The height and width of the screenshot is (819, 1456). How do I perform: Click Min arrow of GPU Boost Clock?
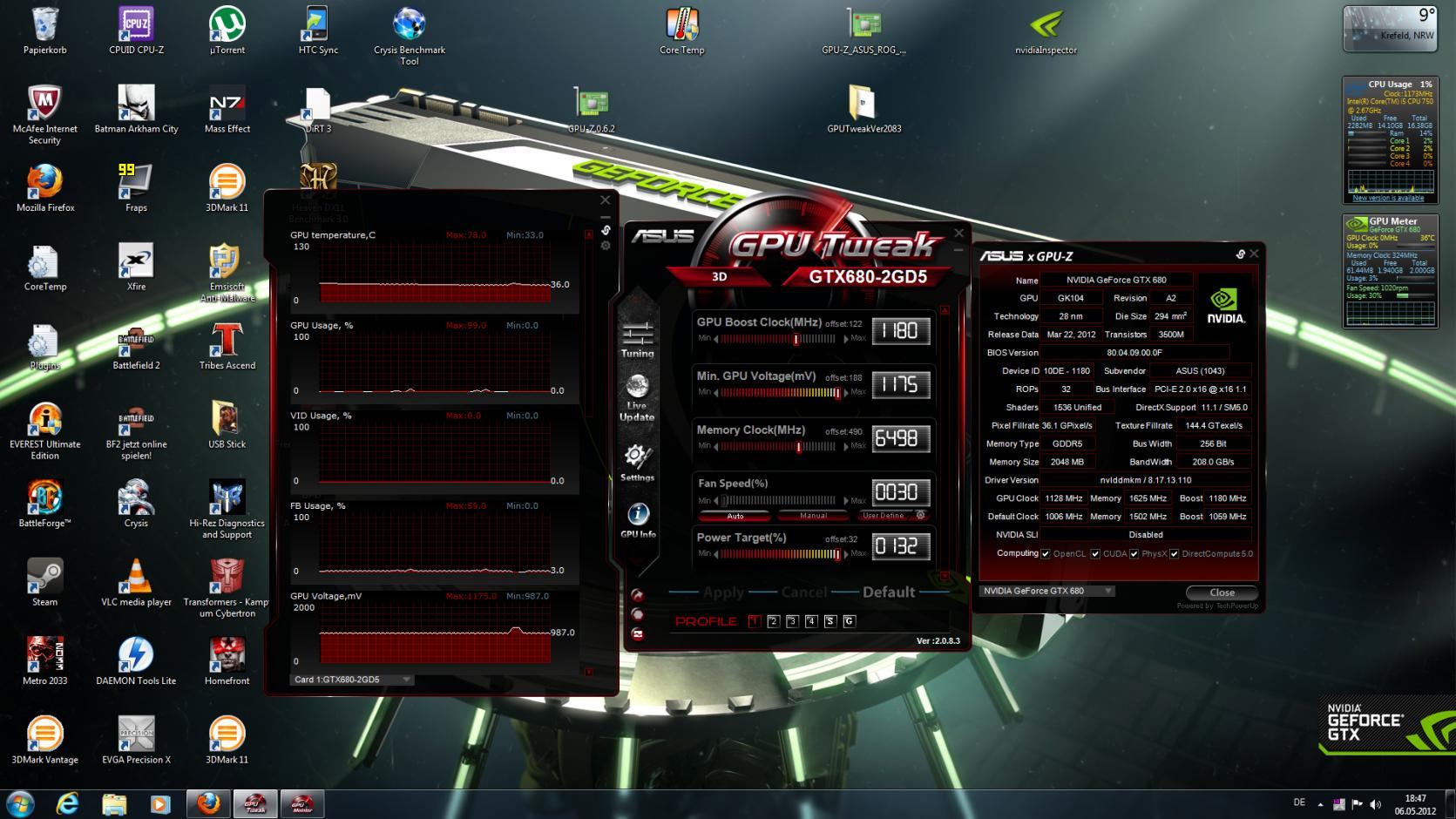click(x=716, y=339)
